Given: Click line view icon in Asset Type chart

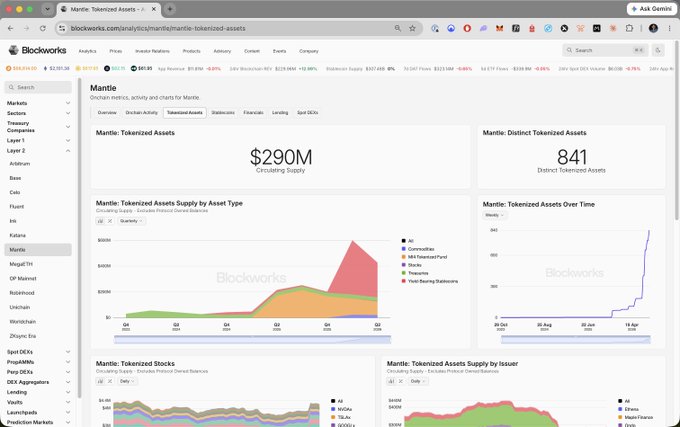Looking at the screenshot, I should 110,221.
